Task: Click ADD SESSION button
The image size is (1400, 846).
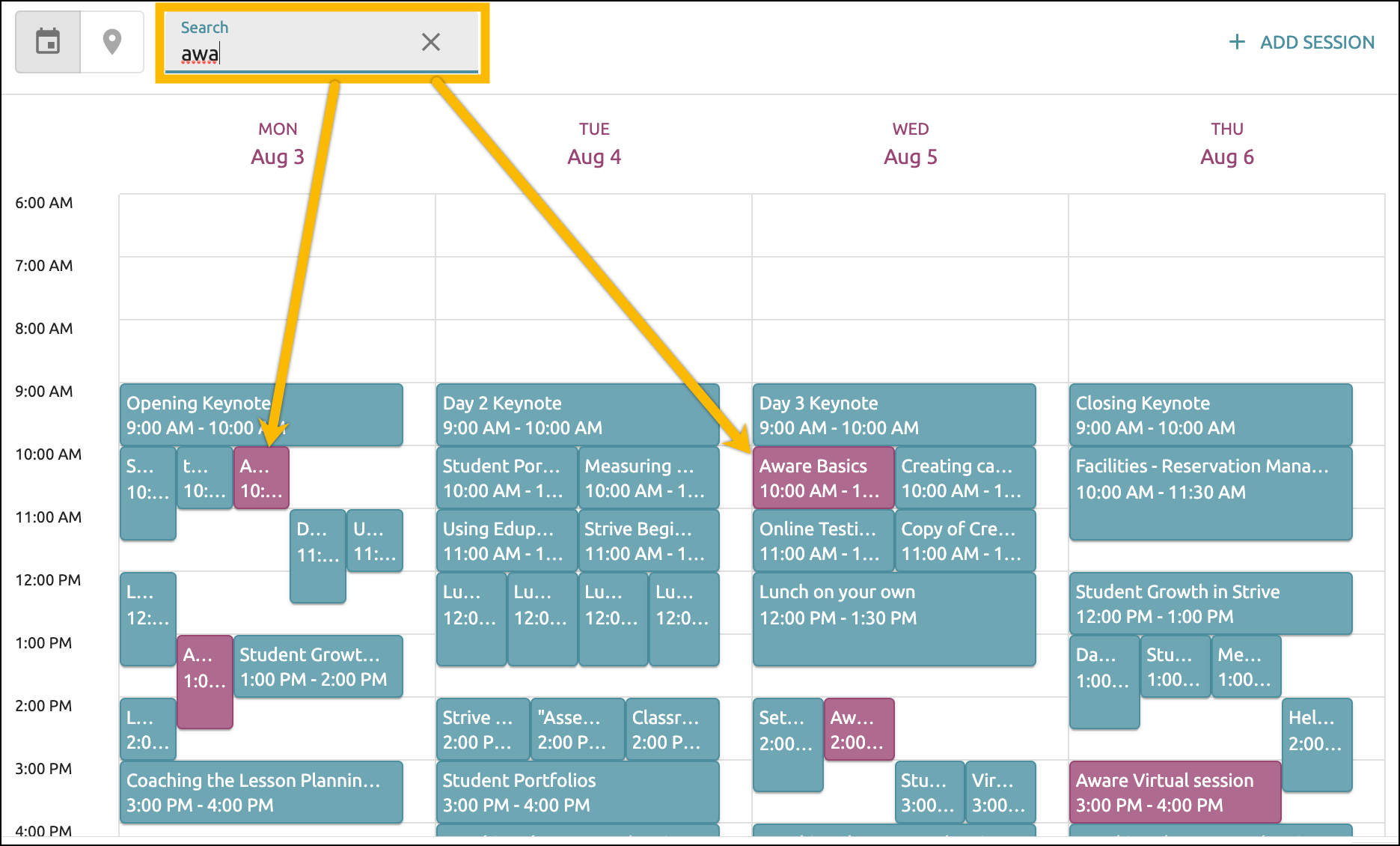Action: tap(1301, 42)
